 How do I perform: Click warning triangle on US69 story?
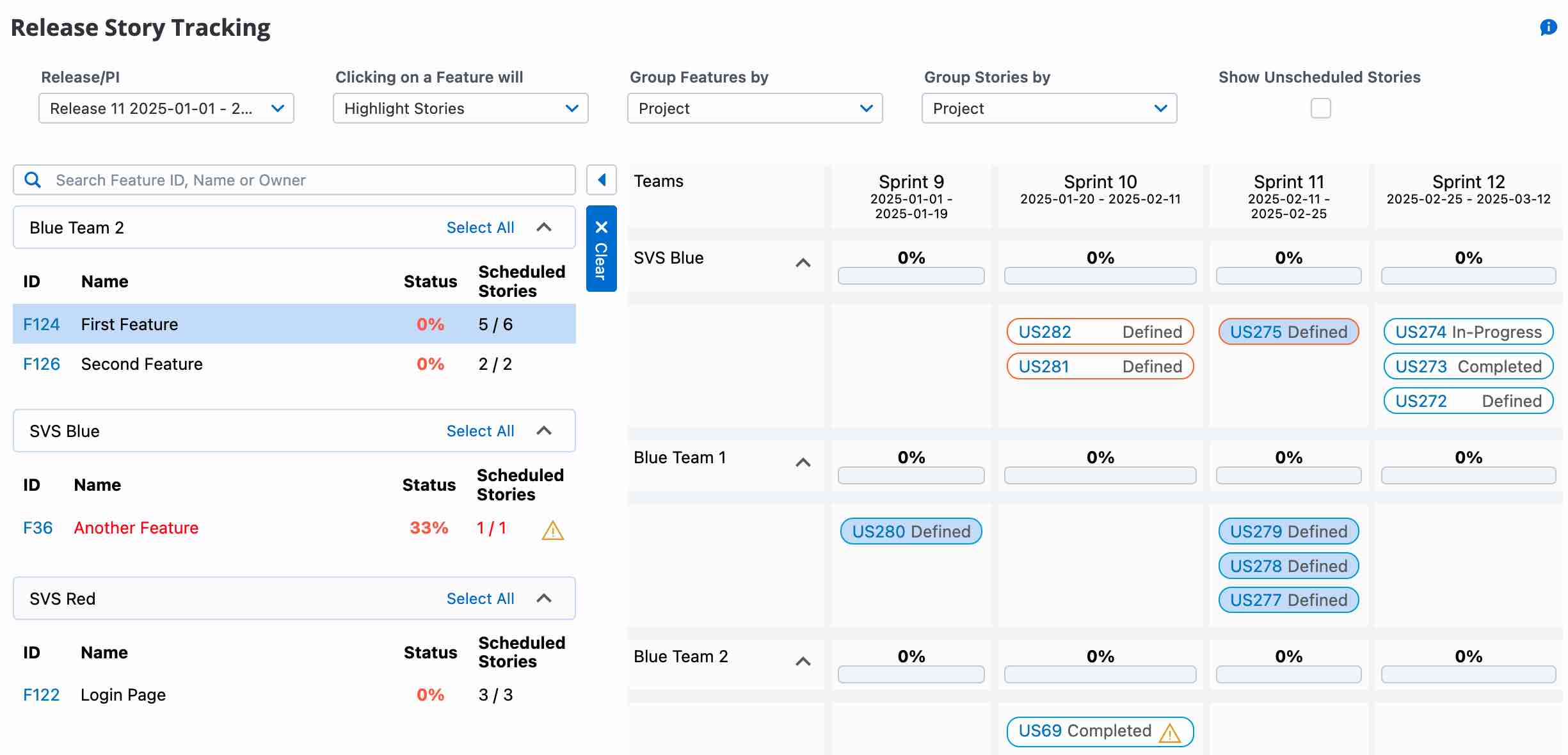coord(1170,733)
